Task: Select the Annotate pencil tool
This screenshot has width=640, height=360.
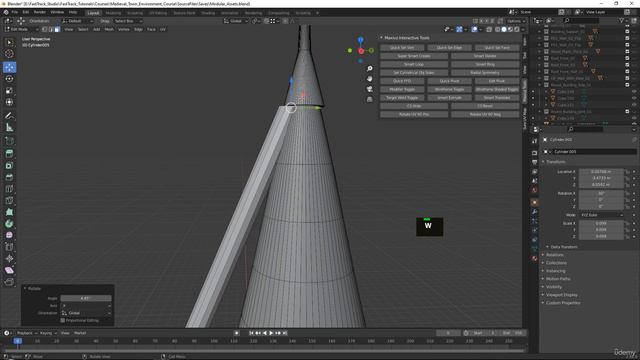Action: click(x=9, y=116)
